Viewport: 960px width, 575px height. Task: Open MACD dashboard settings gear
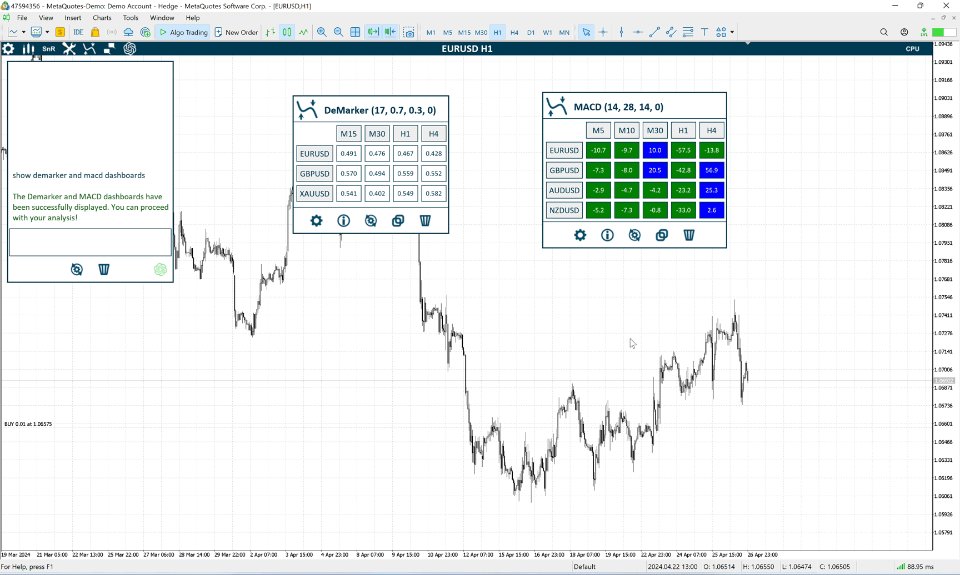pyautogui.click(x=580, y=235)
